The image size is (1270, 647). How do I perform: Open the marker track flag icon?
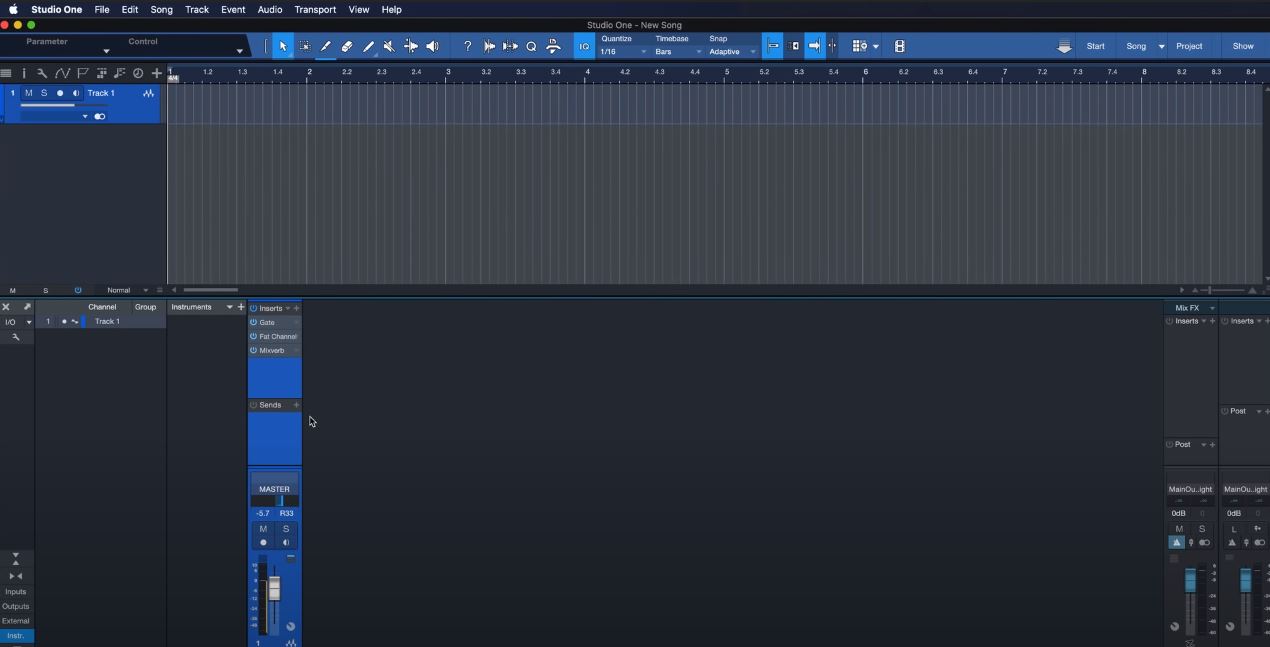tap(83, 73)
